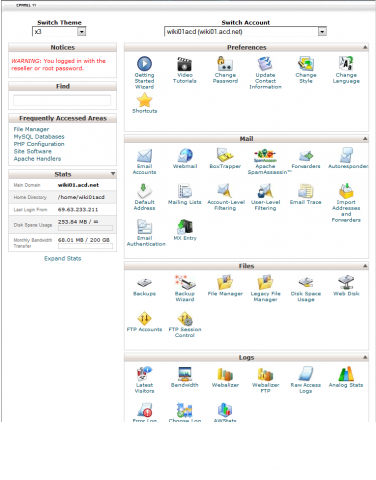This screenshot has height=480, width=376.
Task: Collapse the Stats panel arrow
Action: [x=113, y=174]
